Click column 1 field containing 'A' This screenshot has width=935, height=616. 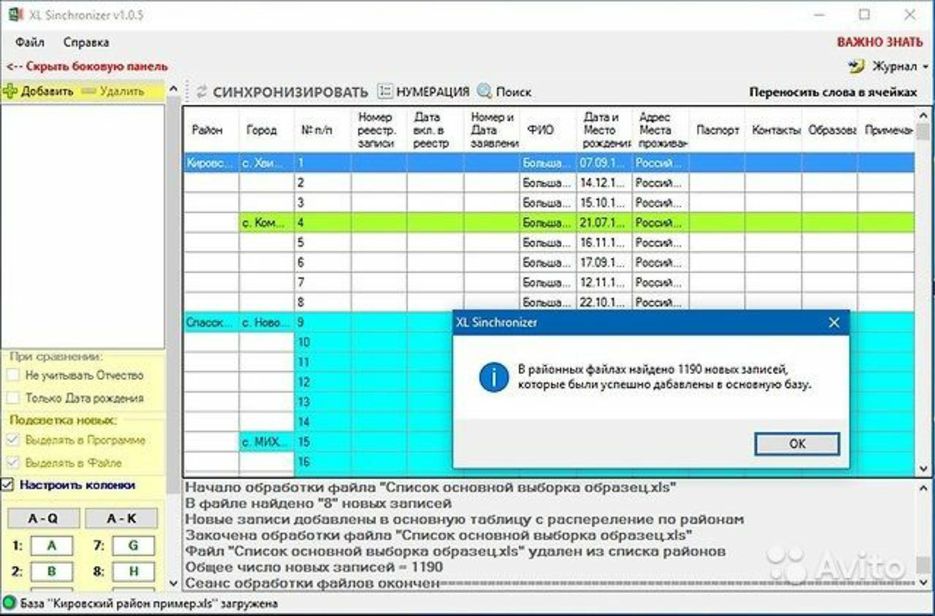click(52, 545)
